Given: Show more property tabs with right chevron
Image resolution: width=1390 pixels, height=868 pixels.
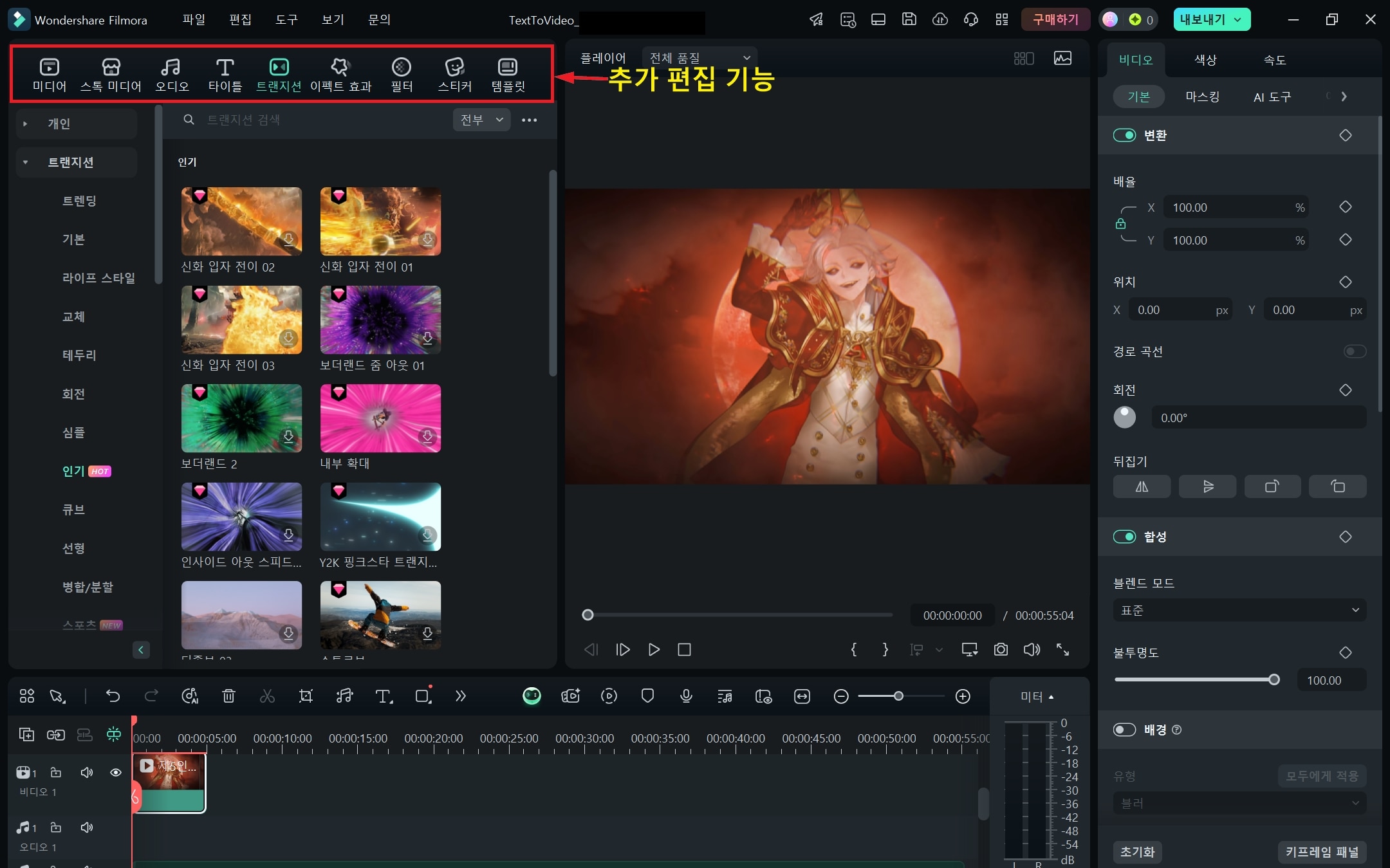Looking at the screenshot, I should pyautogui.click(x=1344, y=97).
